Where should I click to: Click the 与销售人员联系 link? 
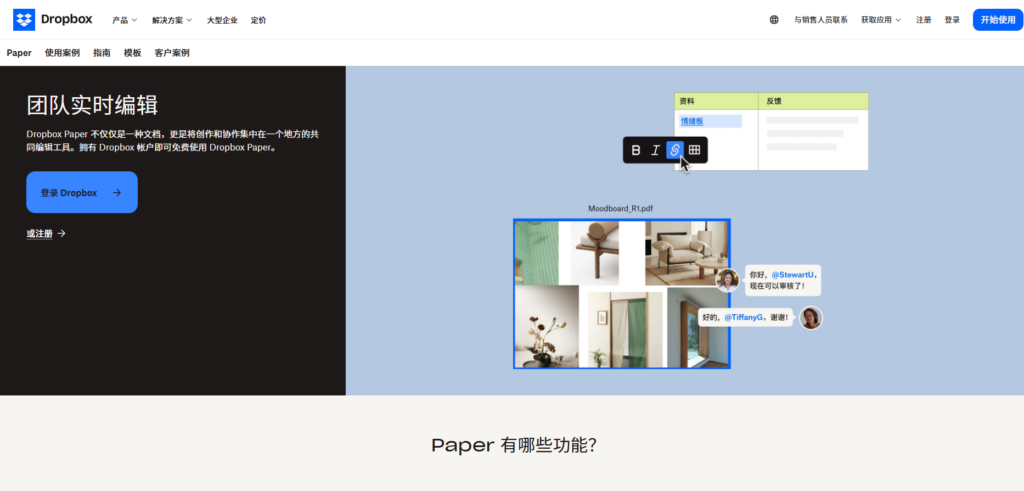tap(820, 20)
